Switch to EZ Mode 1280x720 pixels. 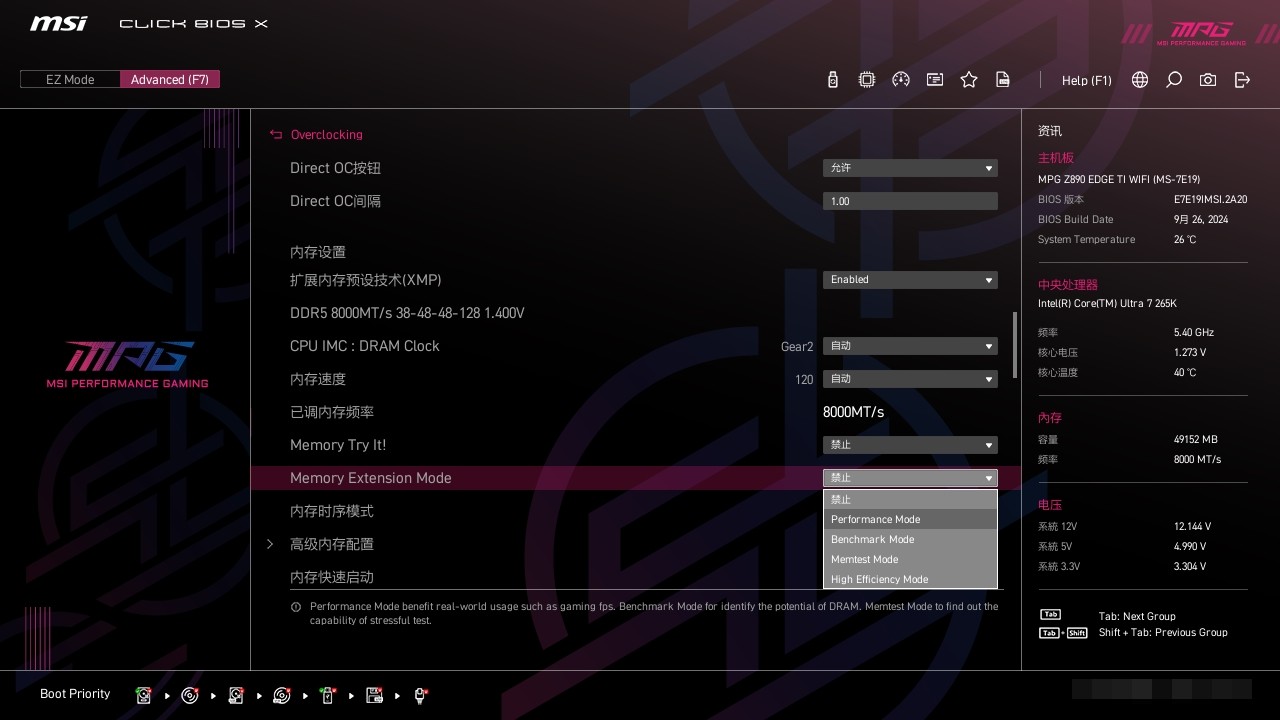70,80
